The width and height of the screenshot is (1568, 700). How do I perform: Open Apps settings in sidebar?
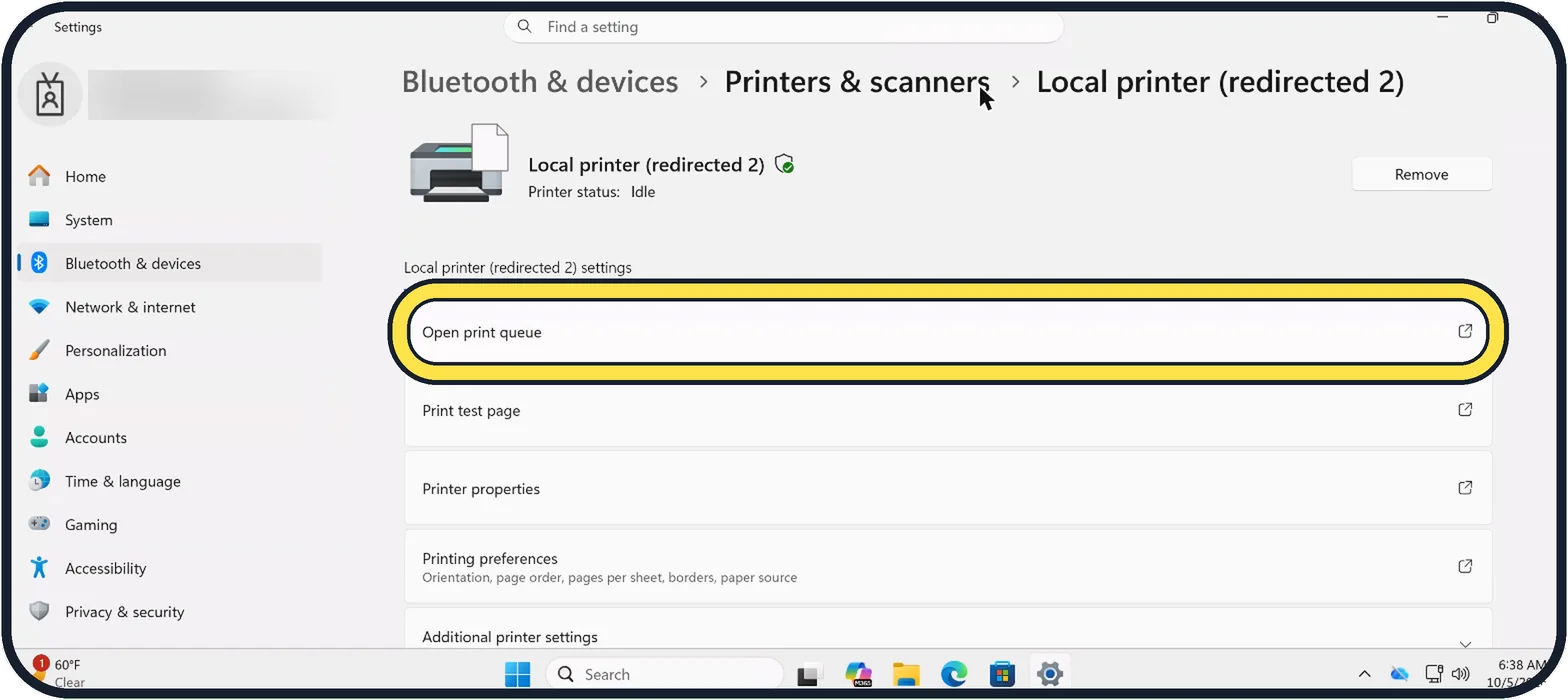pos(170,394)
